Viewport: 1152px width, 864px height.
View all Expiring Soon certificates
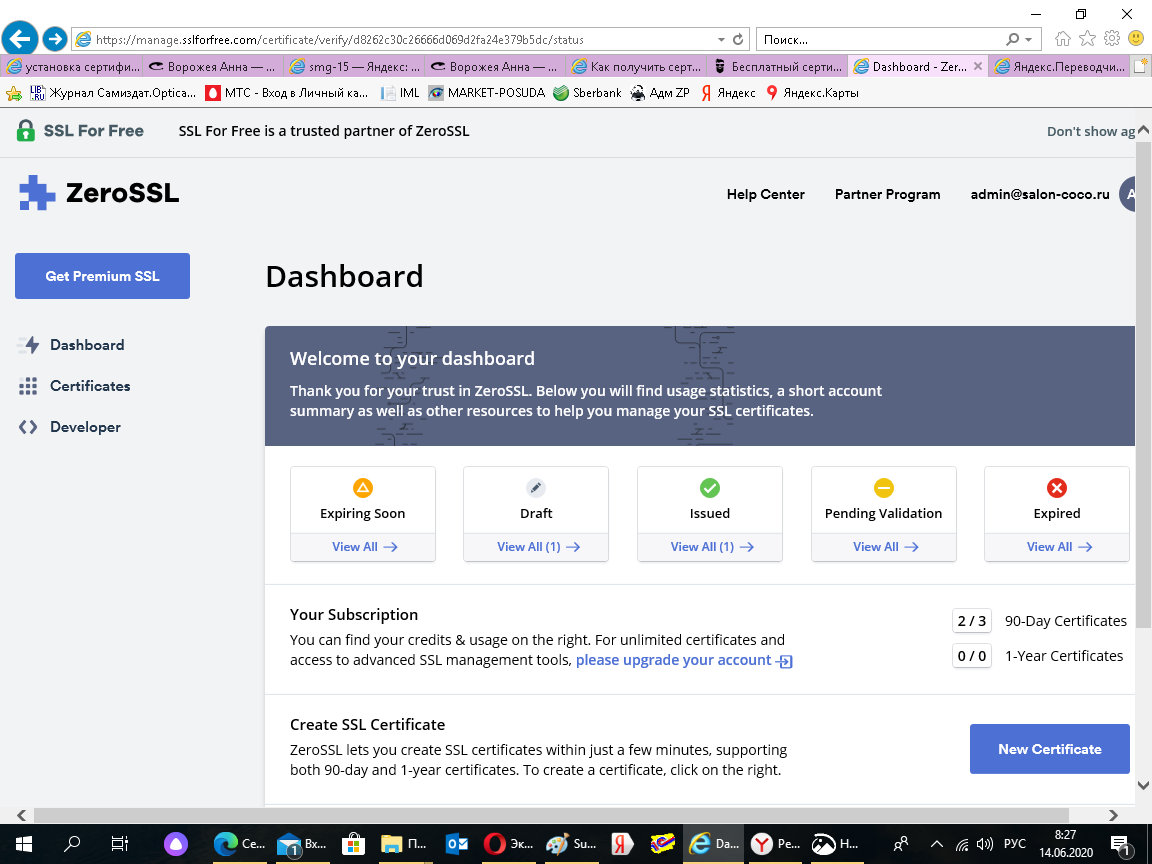click(x=364, y=547)
